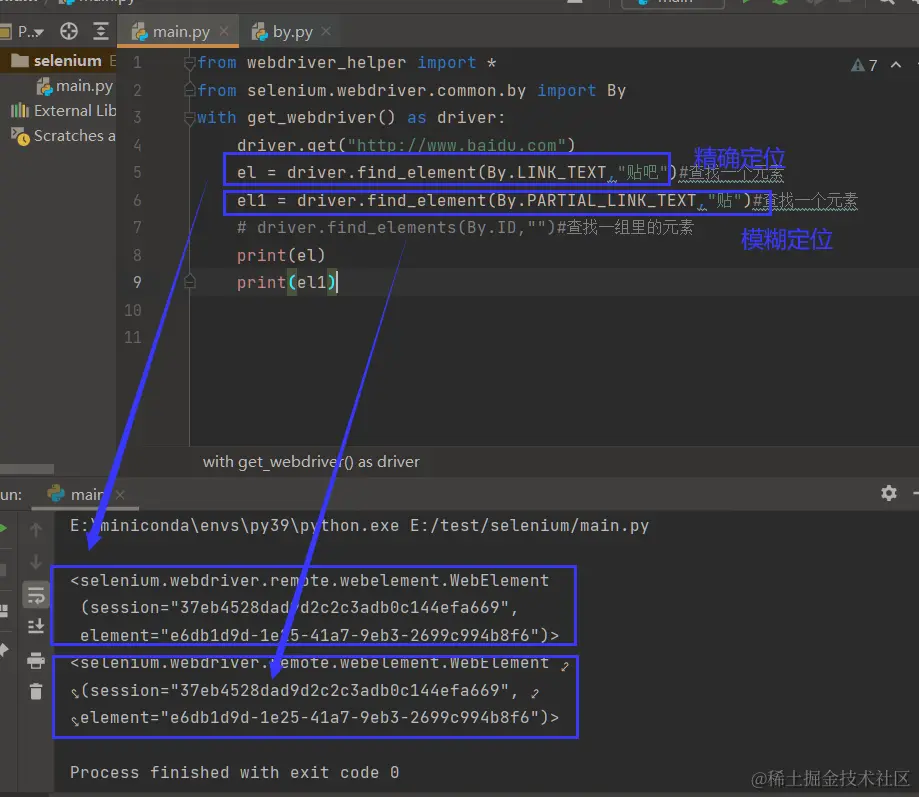Click the breadcrumb 'with get_webdriver() as driver'

tap(311, 462)
